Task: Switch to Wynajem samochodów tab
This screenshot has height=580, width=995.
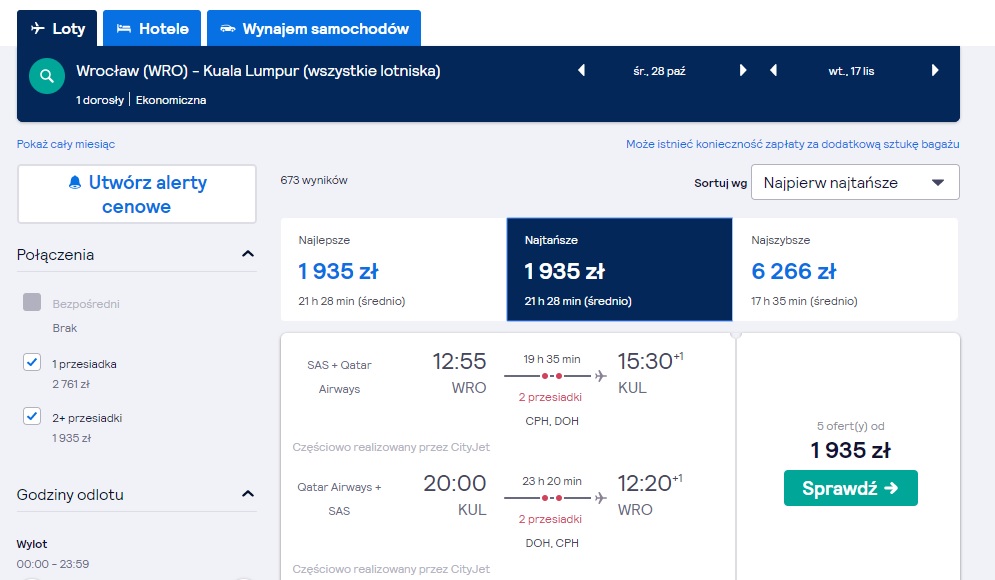Action: (x=314, y=29)
